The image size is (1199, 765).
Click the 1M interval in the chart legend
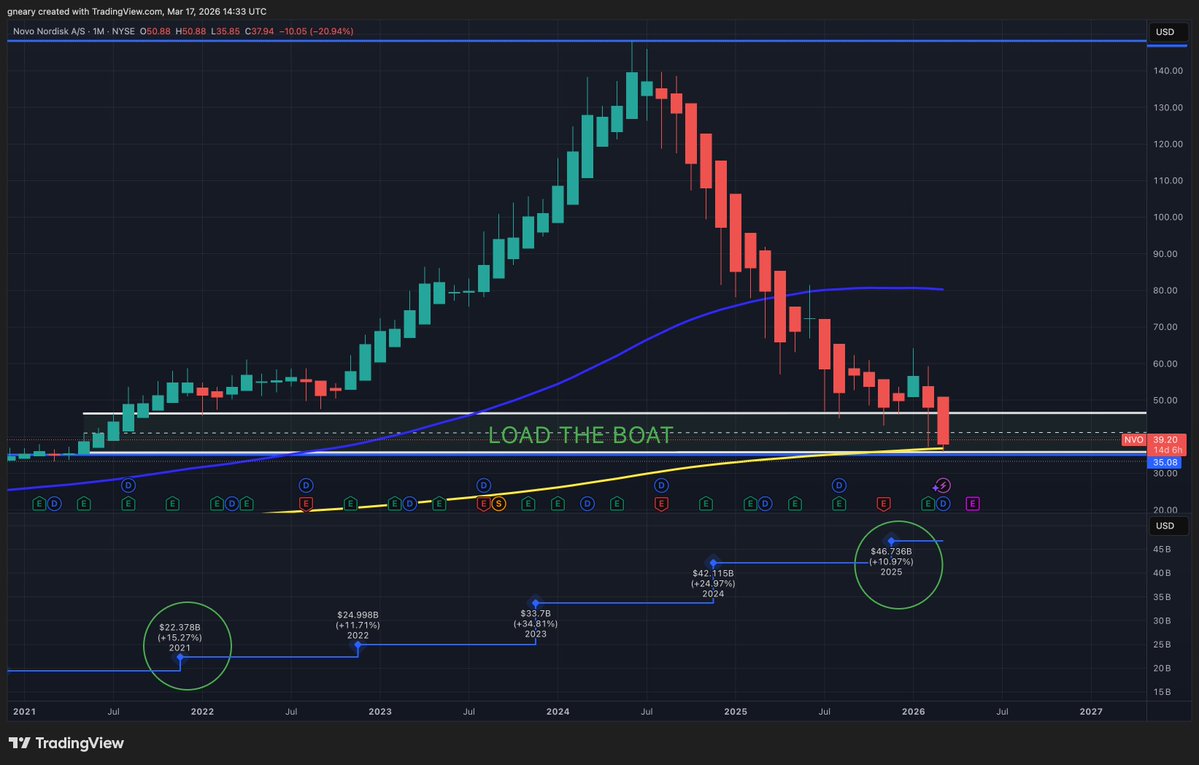pos(99,31)
